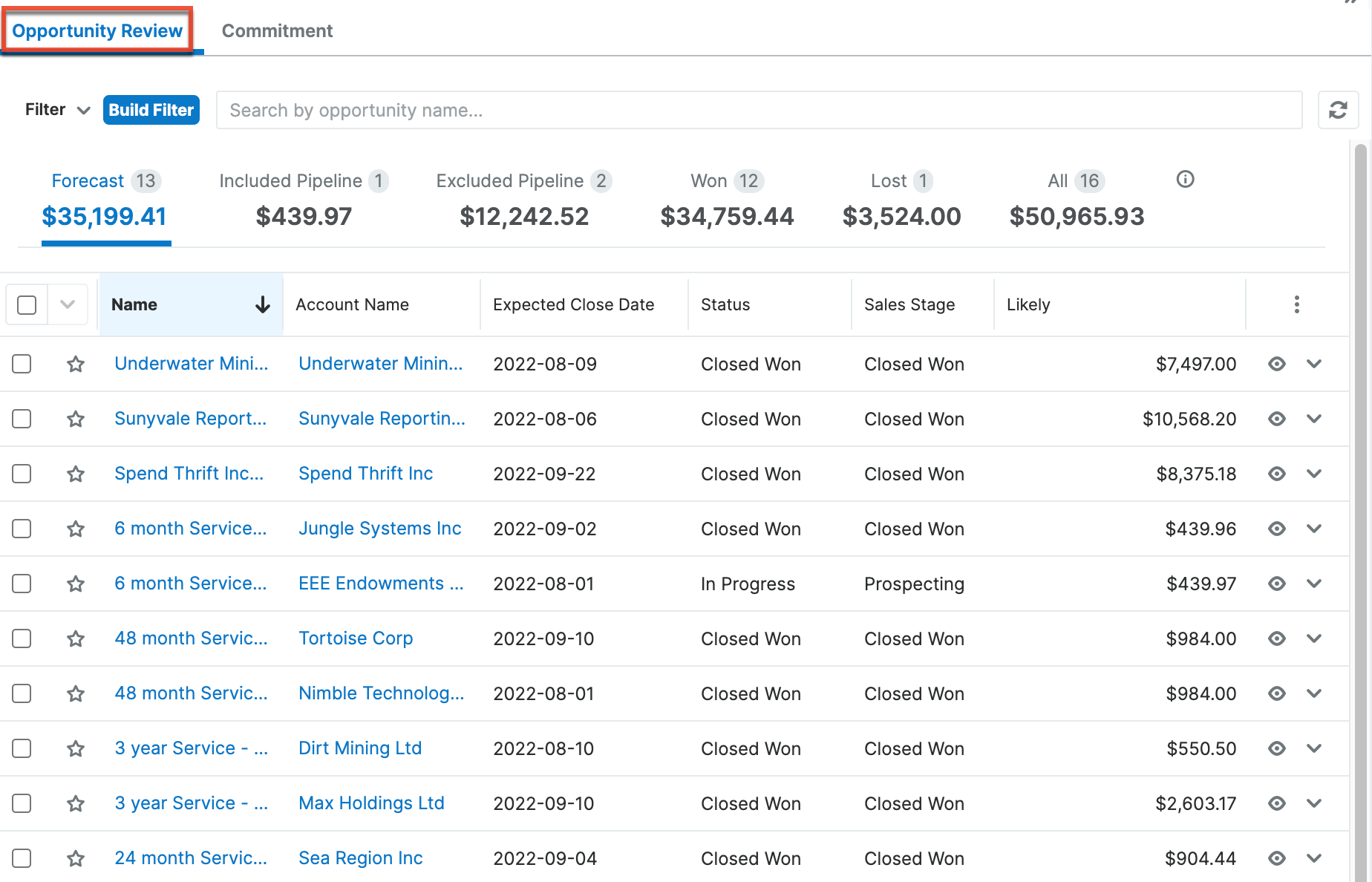Open the column options three-dot menu
This screenshot has height=882, width=1372.
(x=1296, y=304)
